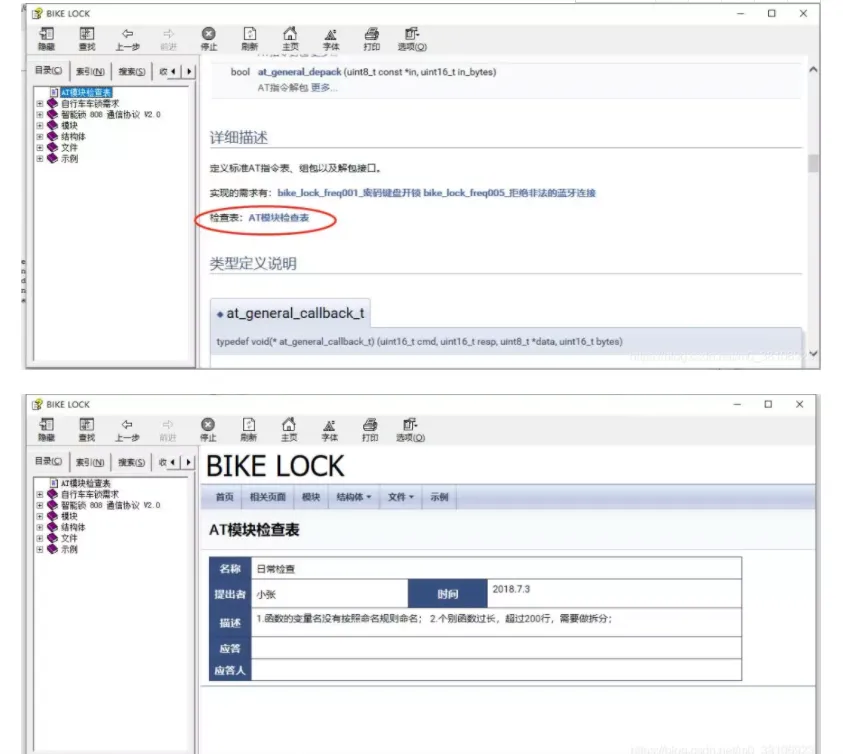Expand 模块 node in upper tree
The height and width of the screenshot is (754, 843).
click(40, 125)
